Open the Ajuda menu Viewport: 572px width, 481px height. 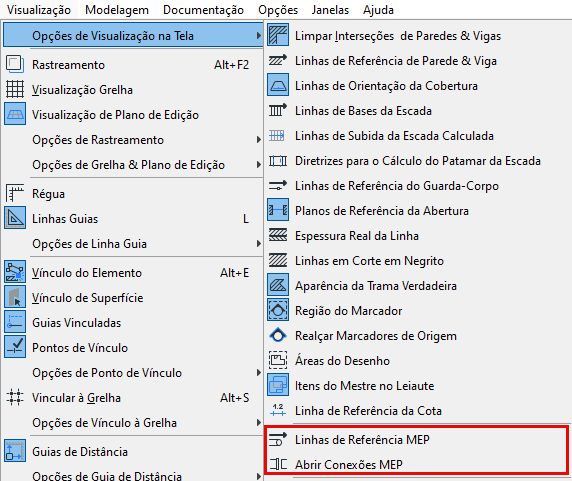click(378, 9)
